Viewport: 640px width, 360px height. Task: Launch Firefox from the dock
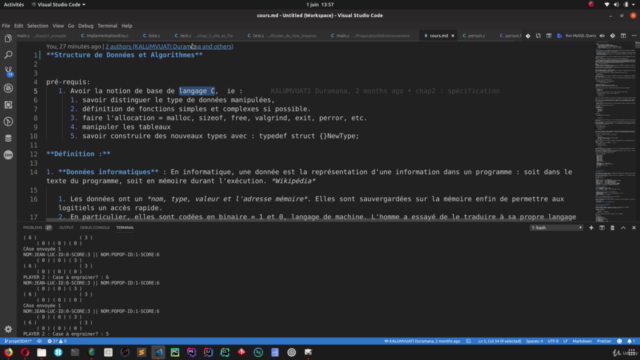(8, 352)
